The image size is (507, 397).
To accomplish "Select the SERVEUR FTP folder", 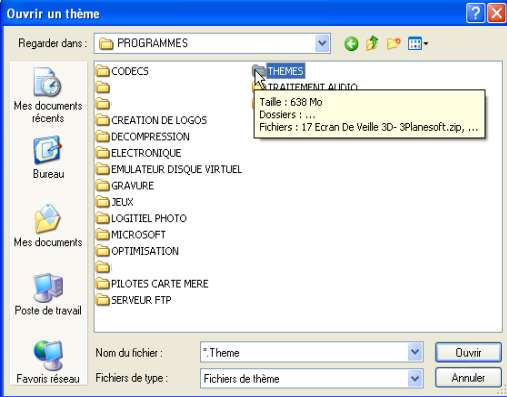I will [x=134, y=300].
